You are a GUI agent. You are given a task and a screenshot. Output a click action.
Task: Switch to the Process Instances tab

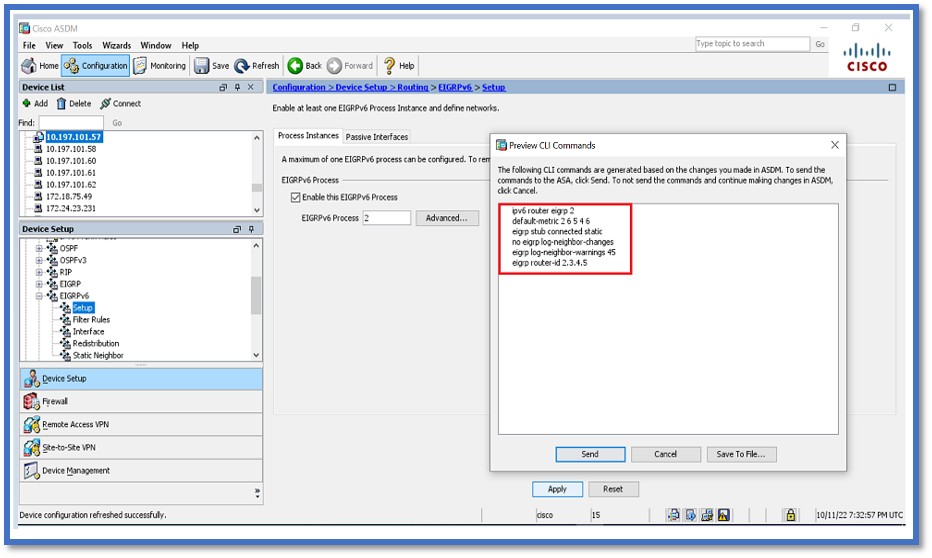(x=308, y=136)
